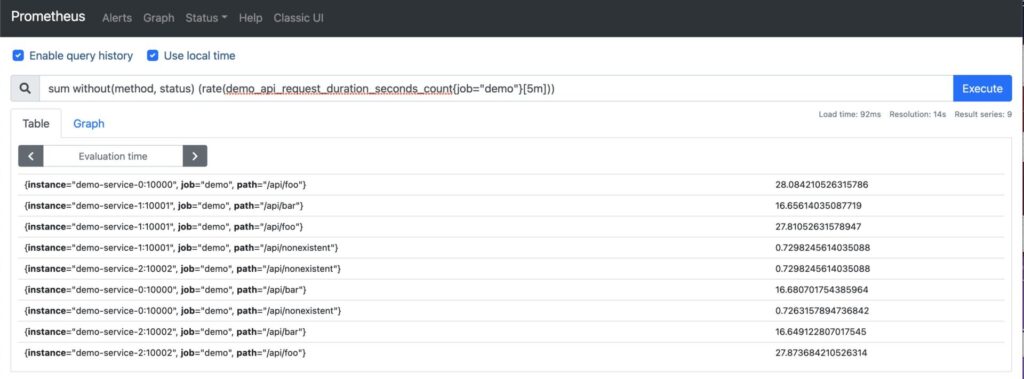
Task: Select the demo-service-0:10000 /api/nonexistent series
Action: 183,310
